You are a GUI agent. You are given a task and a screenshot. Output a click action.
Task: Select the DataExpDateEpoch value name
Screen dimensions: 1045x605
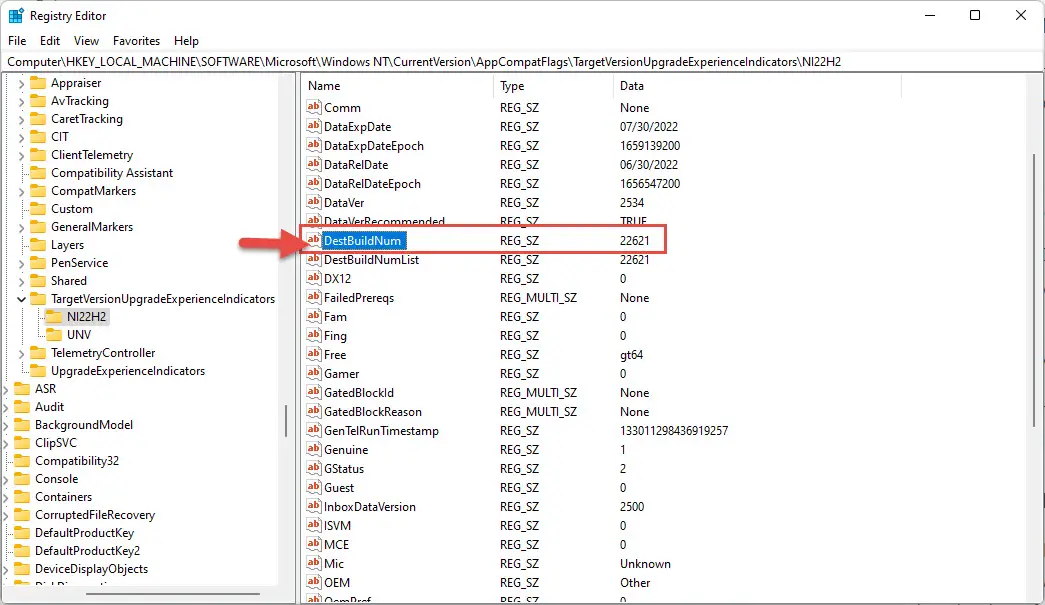tap(374, 145)
